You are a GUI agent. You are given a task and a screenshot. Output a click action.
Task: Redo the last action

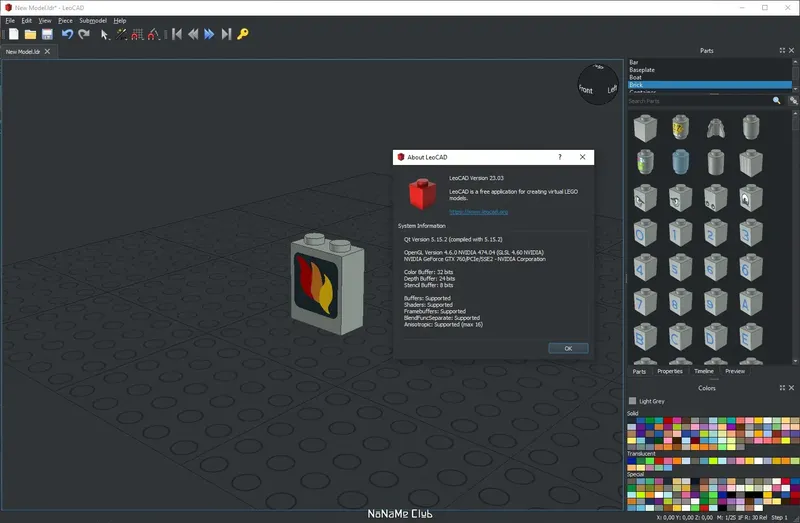[84, 34]
